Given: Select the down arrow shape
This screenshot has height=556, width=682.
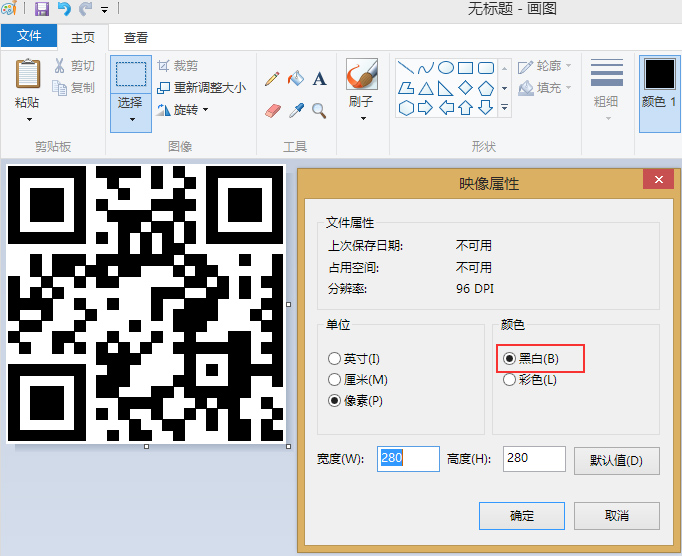Looking at the screenshot, I should 485,107.
